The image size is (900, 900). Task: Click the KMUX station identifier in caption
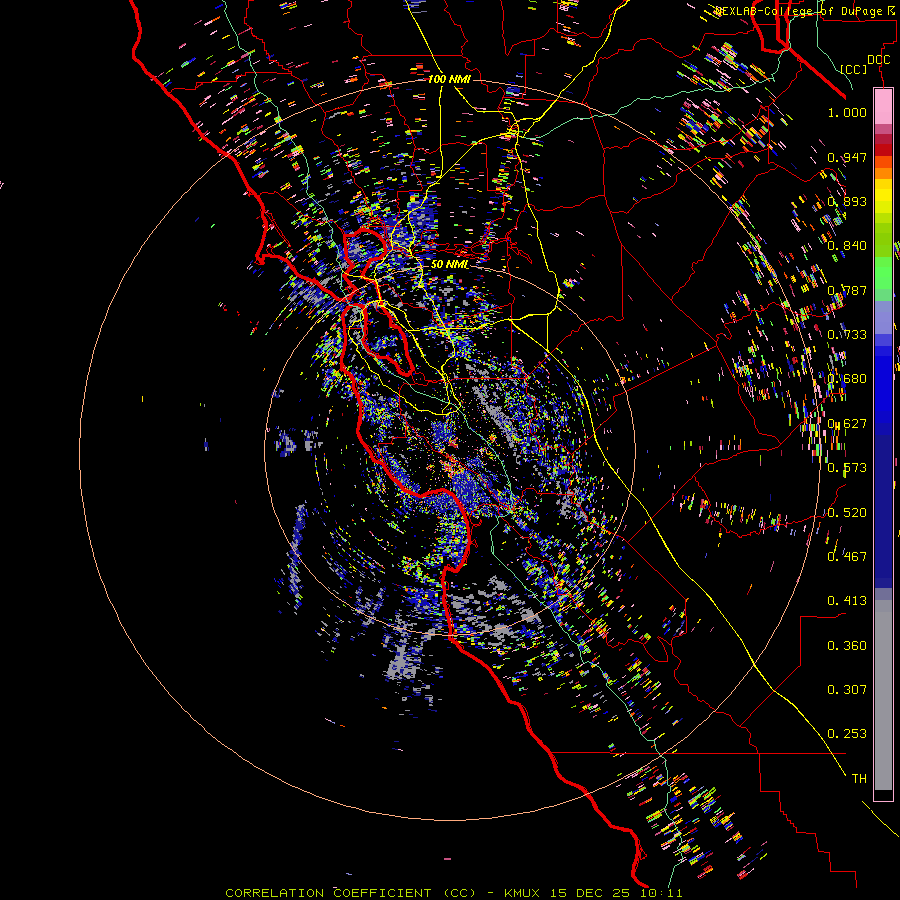(x=522, y=893)
